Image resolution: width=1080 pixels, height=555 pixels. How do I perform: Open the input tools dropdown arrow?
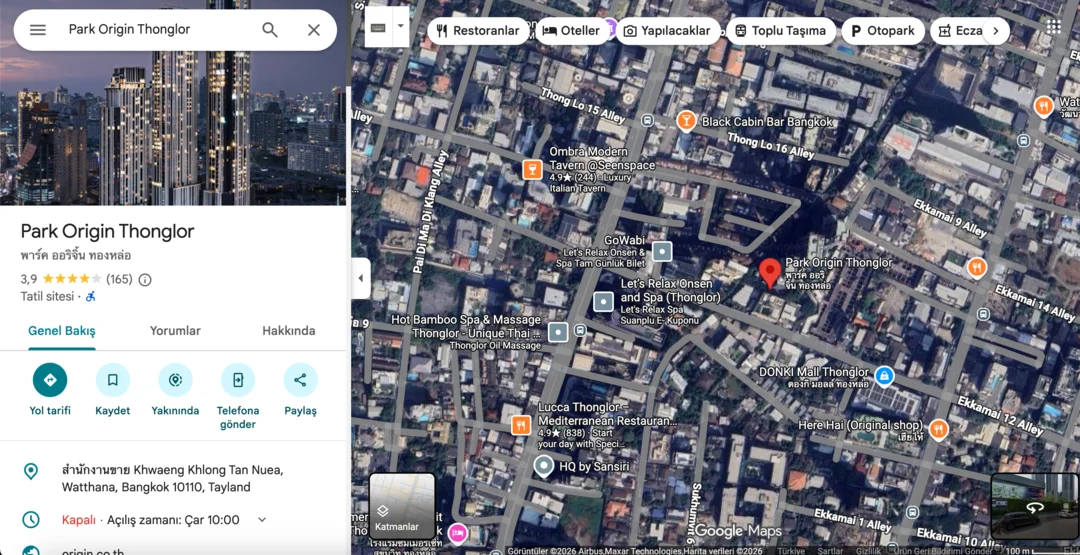401,28
